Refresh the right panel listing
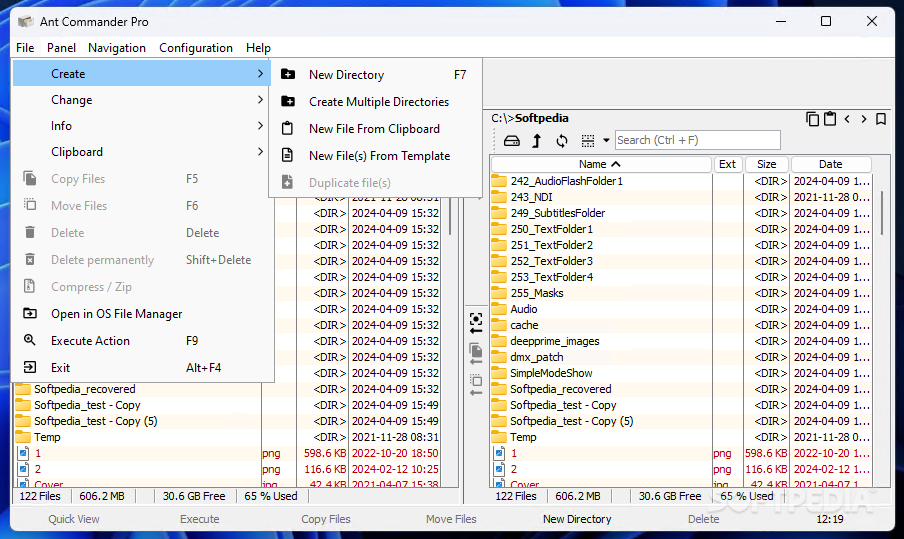904x539 pixels. (562, 141)
